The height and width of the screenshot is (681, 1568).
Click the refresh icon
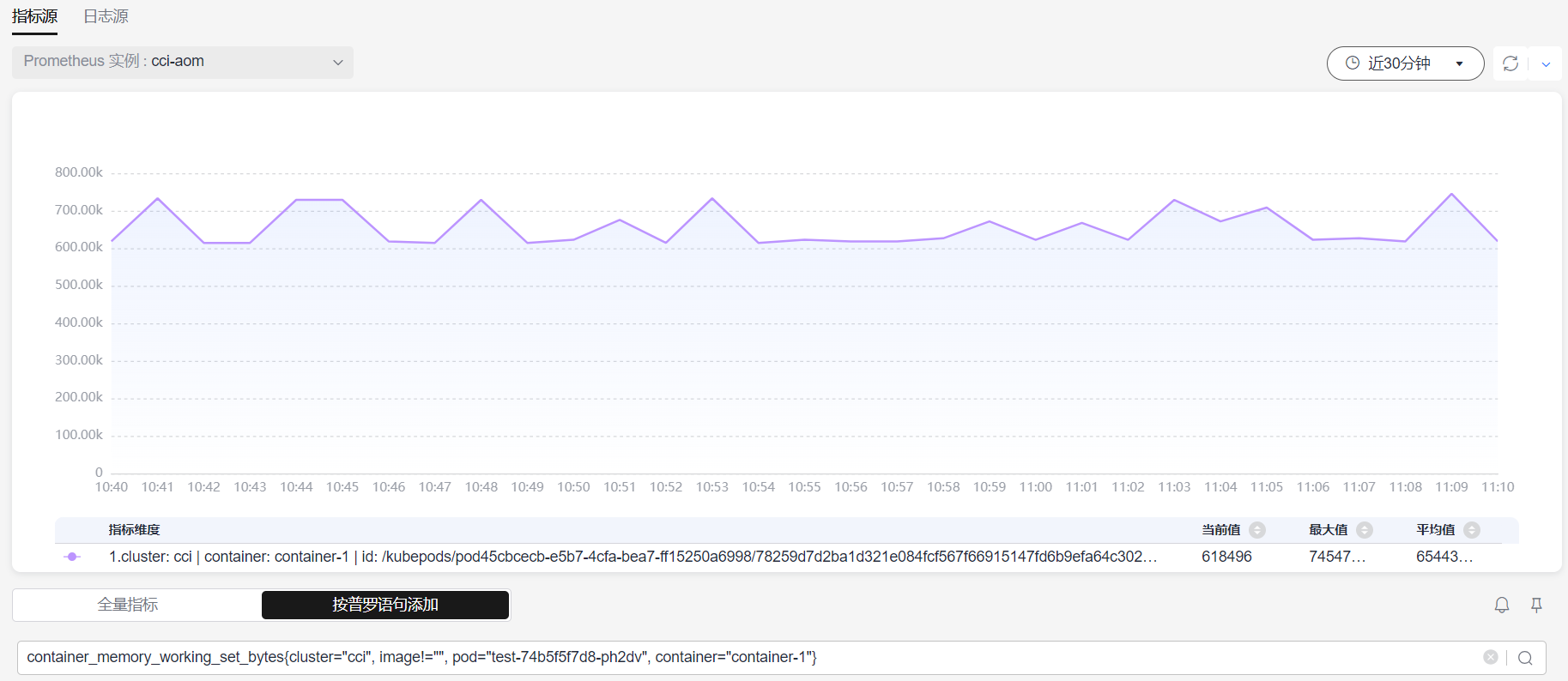tap(1510, 63)
